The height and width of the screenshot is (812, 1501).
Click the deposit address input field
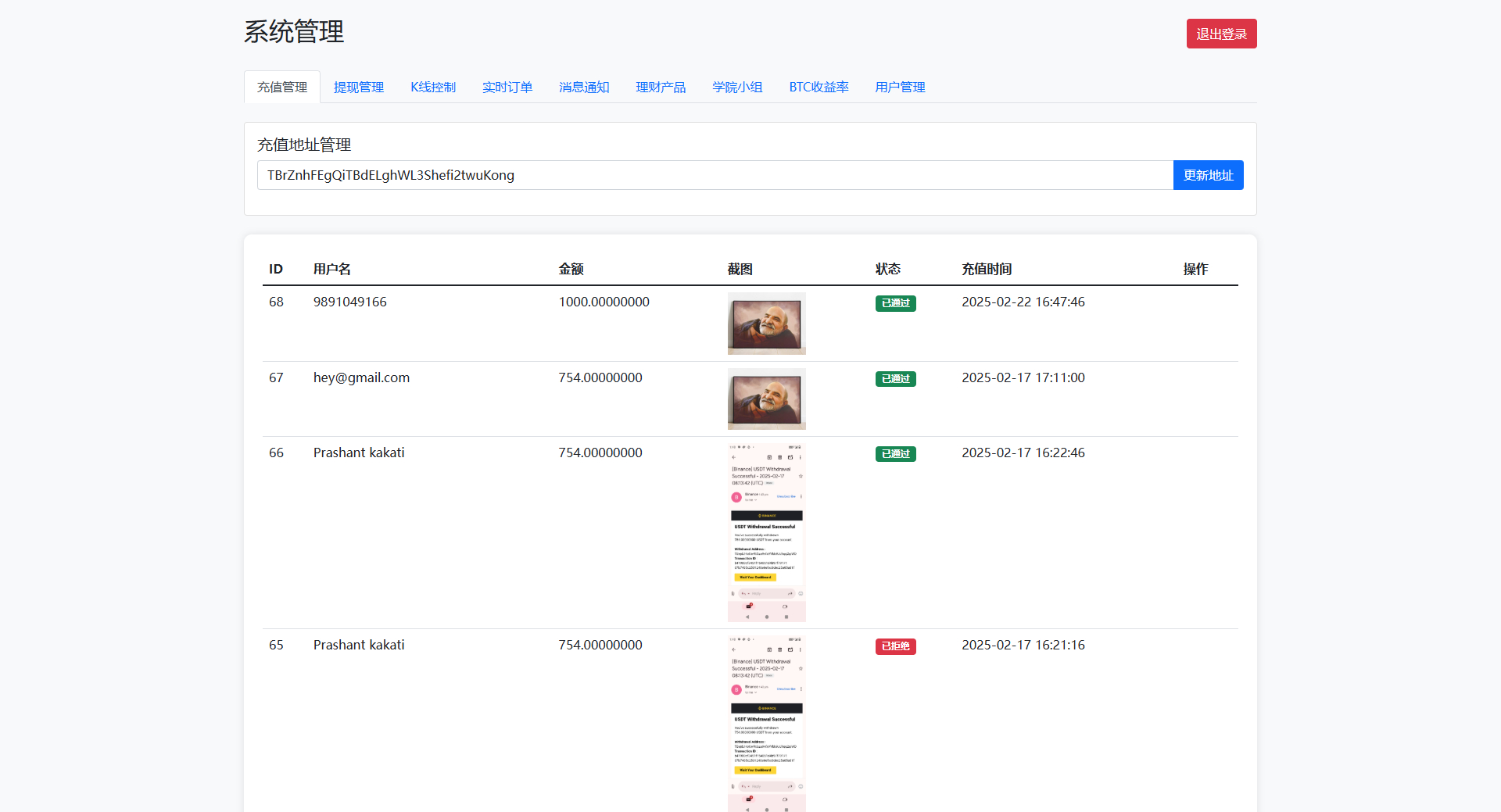point(714,175)
